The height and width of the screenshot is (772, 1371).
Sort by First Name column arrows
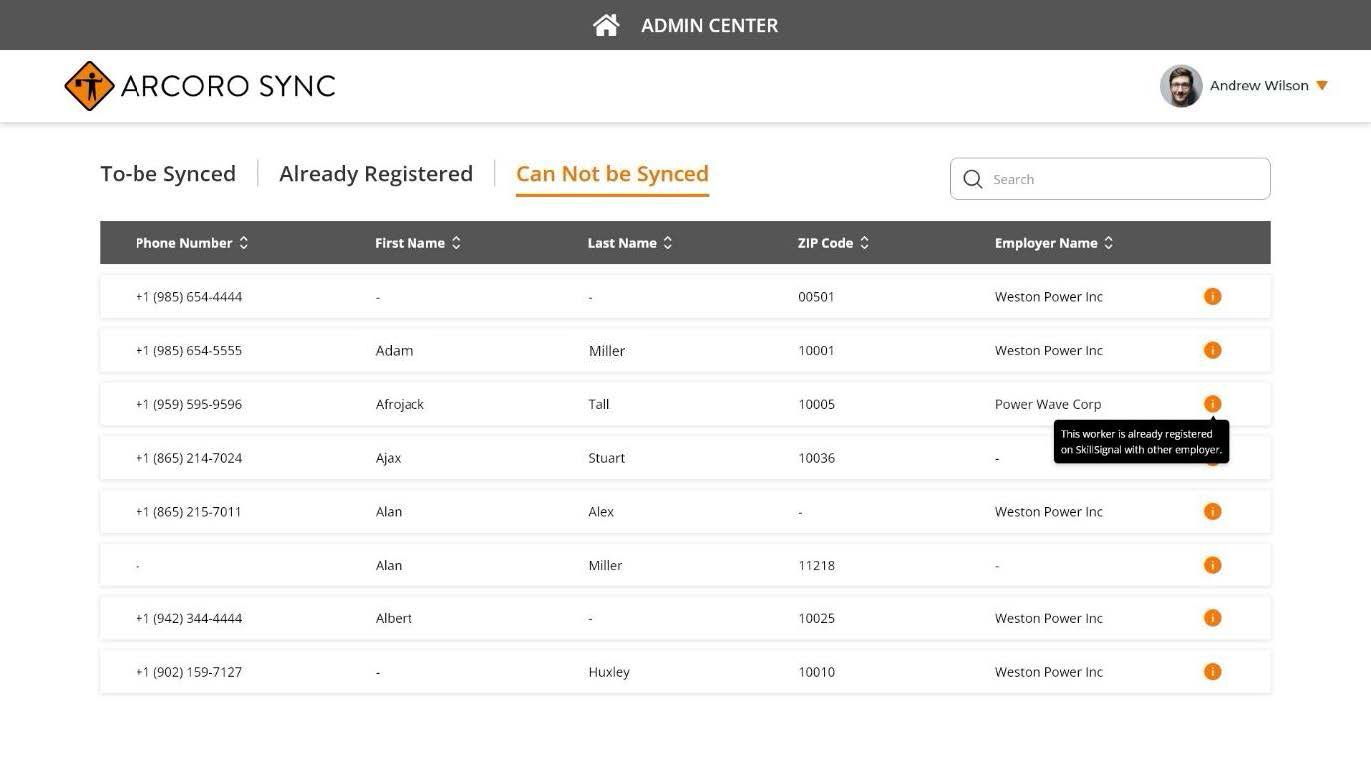(456, 243)
